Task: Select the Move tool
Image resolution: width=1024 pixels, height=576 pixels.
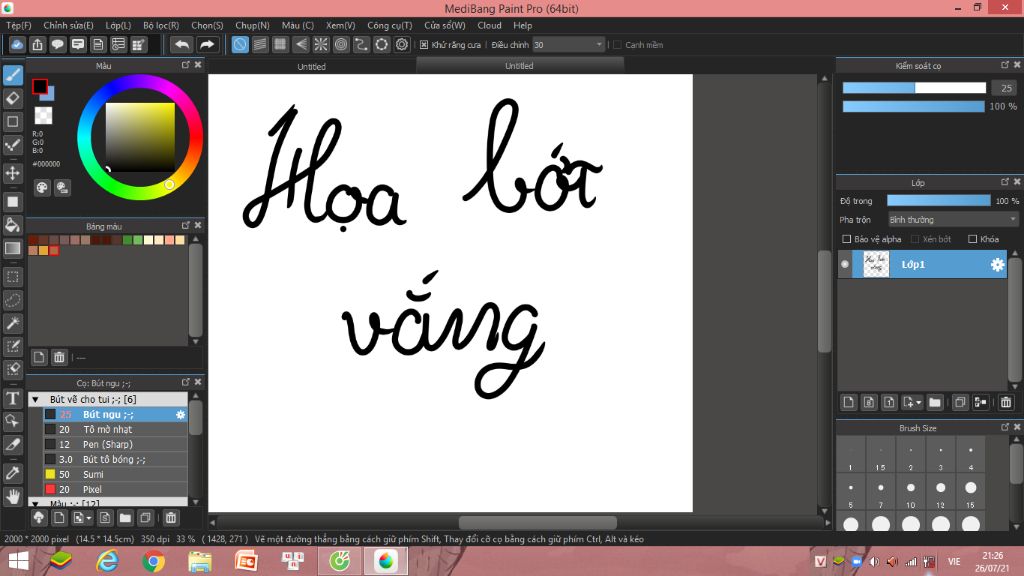Action: pyautogui.click(x=12, y=173)
